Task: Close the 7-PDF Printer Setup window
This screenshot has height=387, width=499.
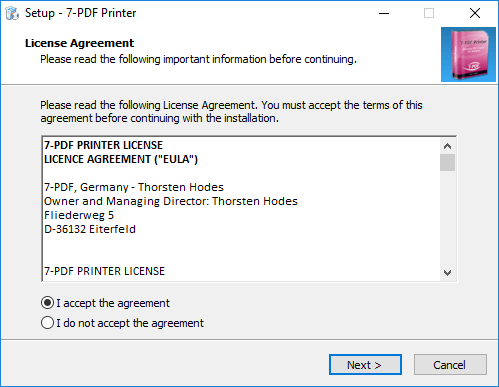Action: [x=475, y=13]
